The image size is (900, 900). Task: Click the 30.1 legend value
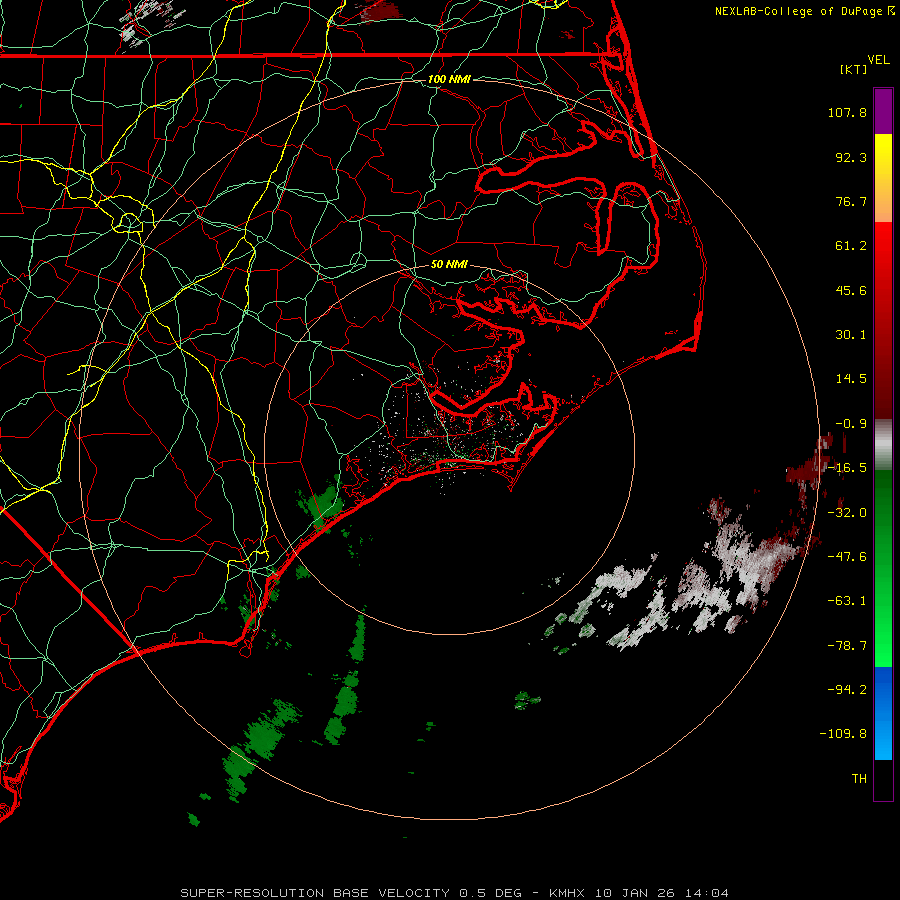851,335
